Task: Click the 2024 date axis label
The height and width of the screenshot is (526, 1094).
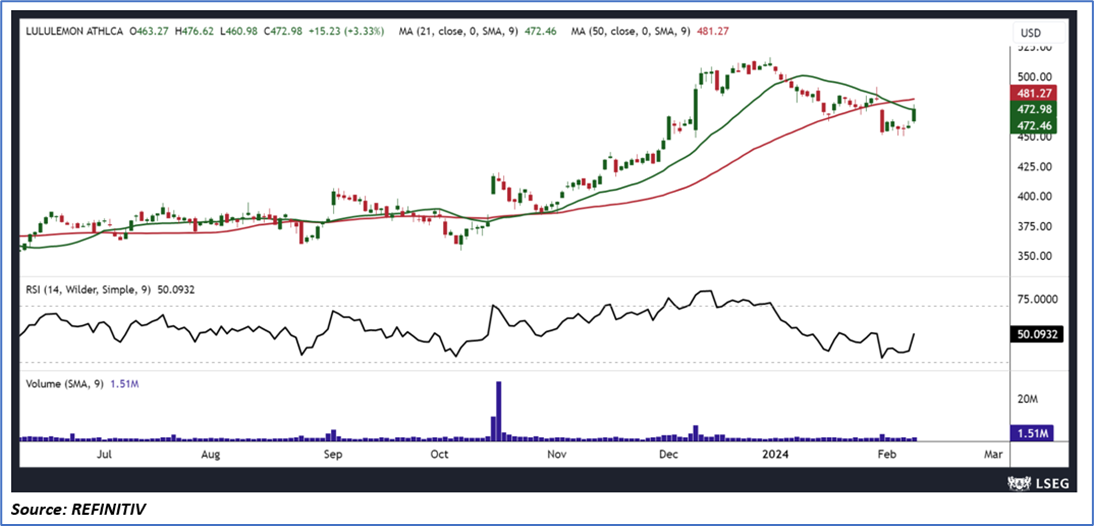Action: tap(775, 456)
